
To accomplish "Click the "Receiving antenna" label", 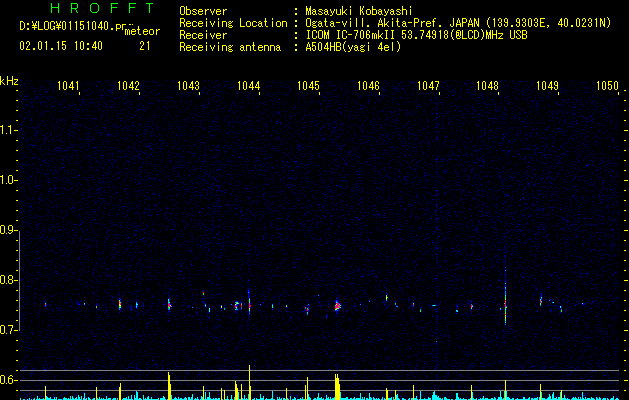I will [230, 47].
